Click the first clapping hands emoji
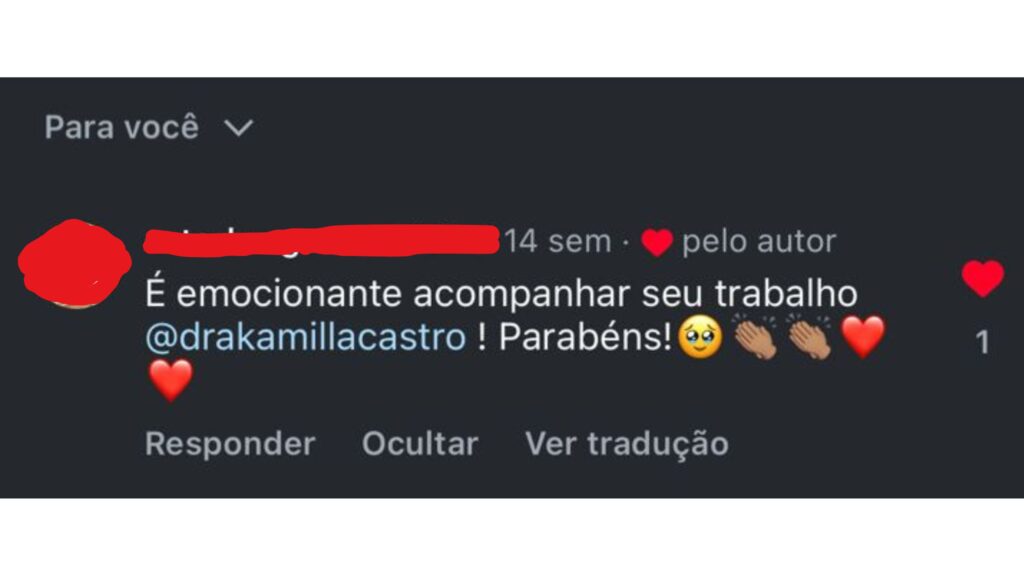This screenshot has height=576, width=1024. point(755,337)
